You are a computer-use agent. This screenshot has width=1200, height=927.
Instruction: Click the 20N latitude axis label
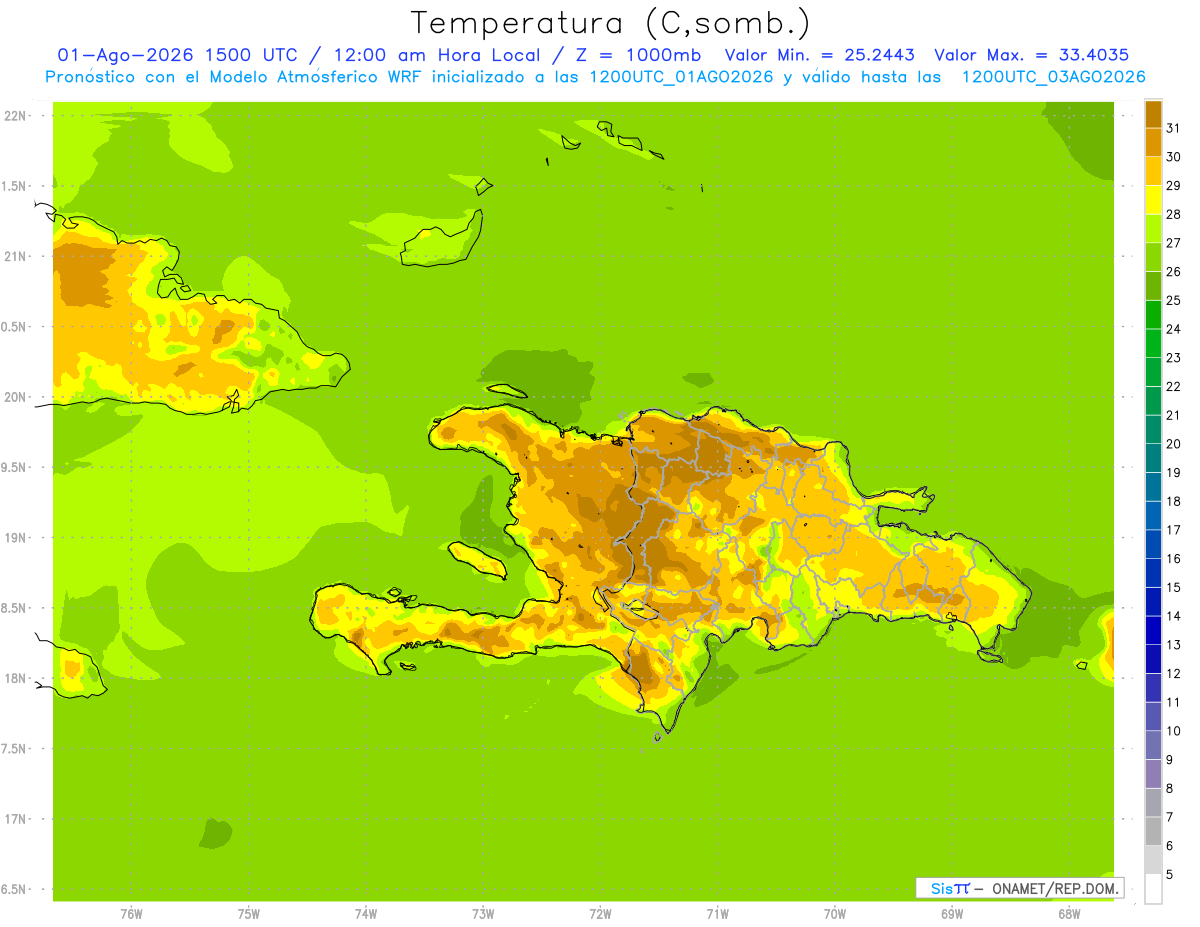17,397
